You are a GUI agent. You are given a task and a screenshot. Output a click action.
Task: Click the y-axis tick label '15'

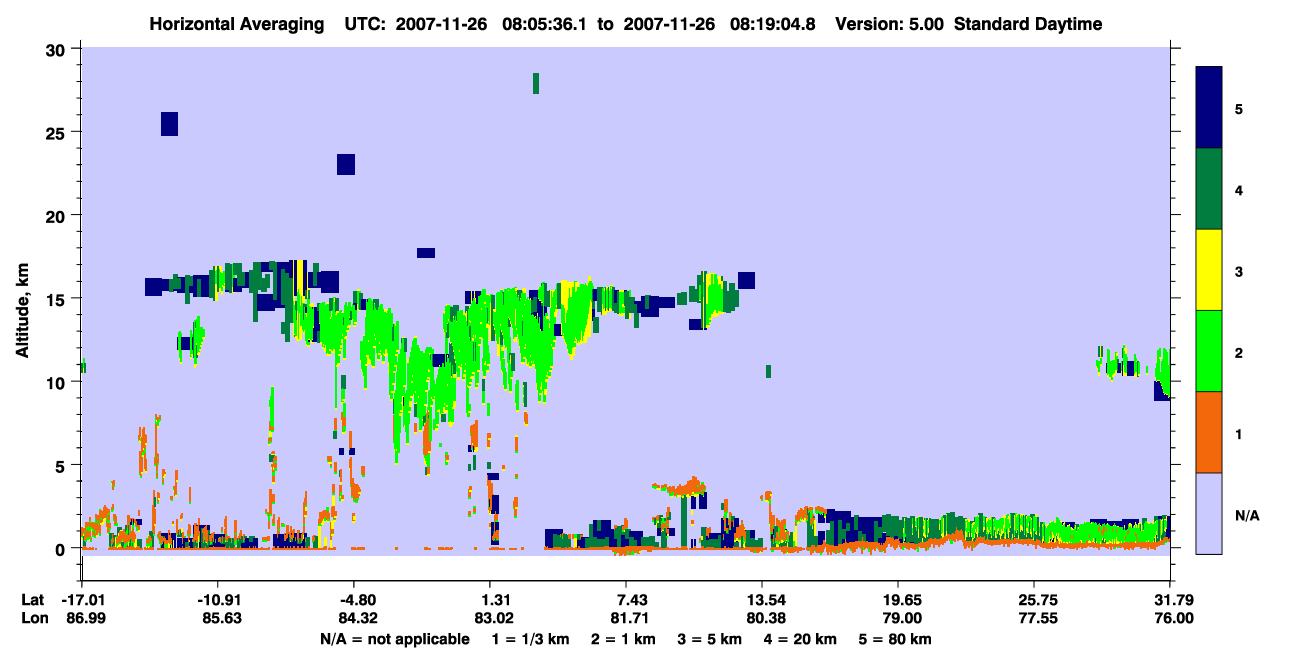click(57, 299)
